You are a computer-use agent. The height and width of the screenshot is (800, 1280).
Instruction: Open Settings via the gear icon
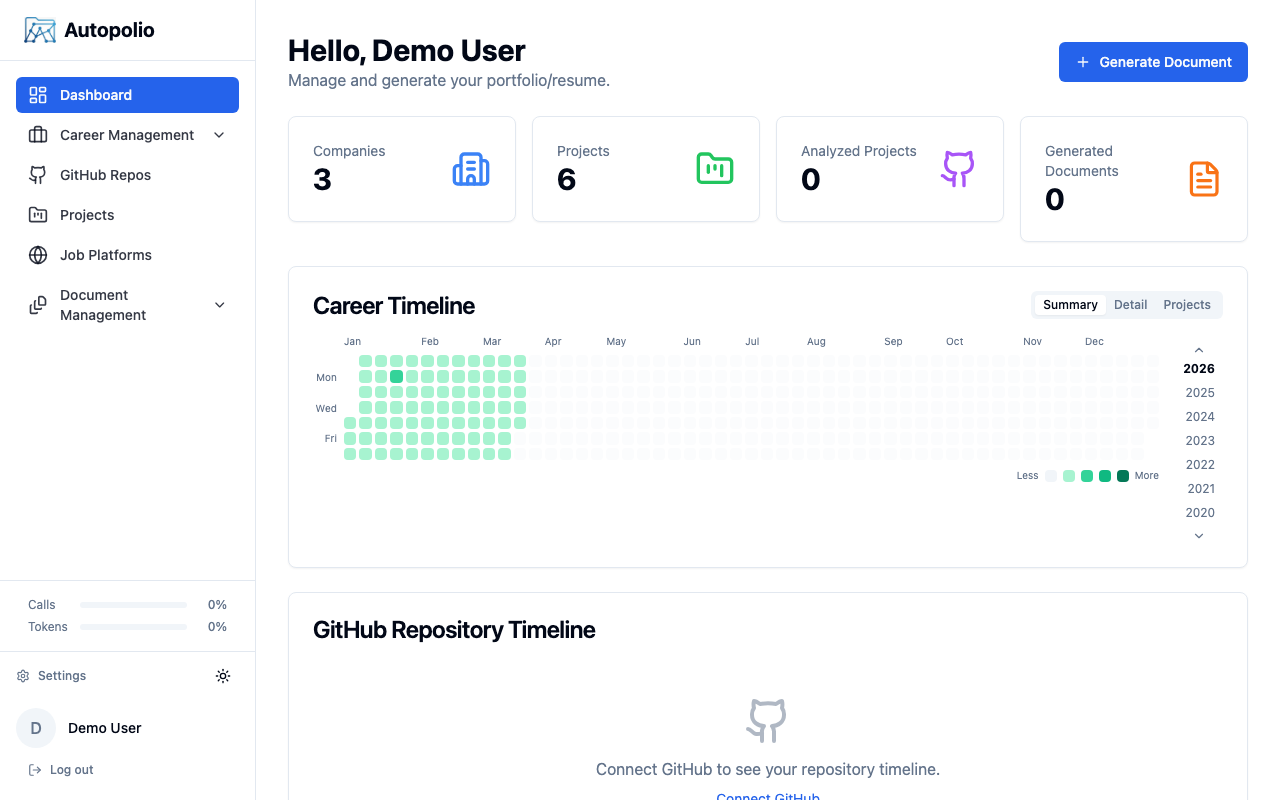click(22, 675)
